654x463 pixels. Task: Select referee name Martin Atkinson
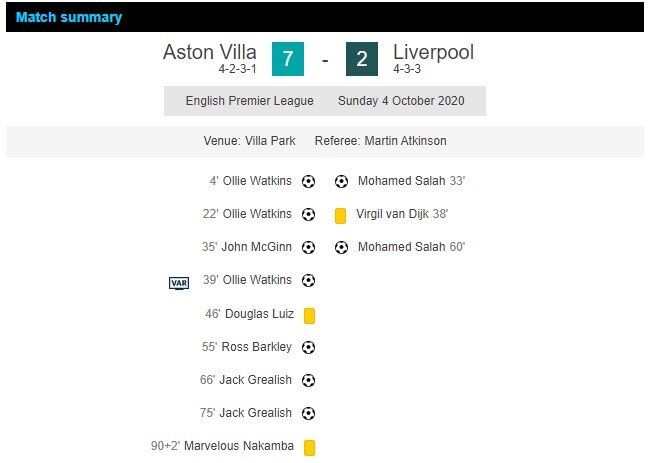[x=404, y=141]
